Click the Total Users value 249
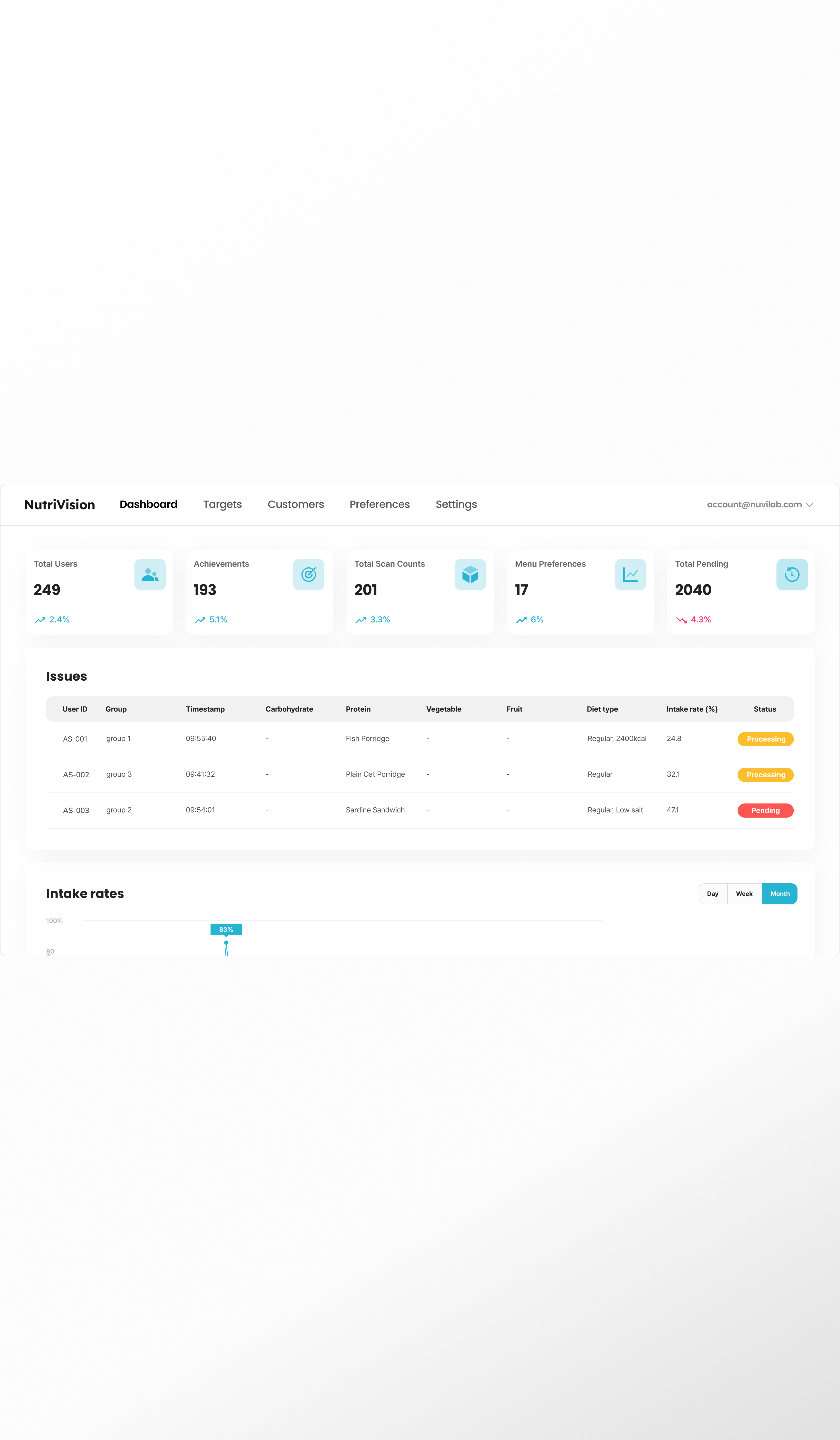Screen dimensions: 840x1440 (x=47, y=590)
